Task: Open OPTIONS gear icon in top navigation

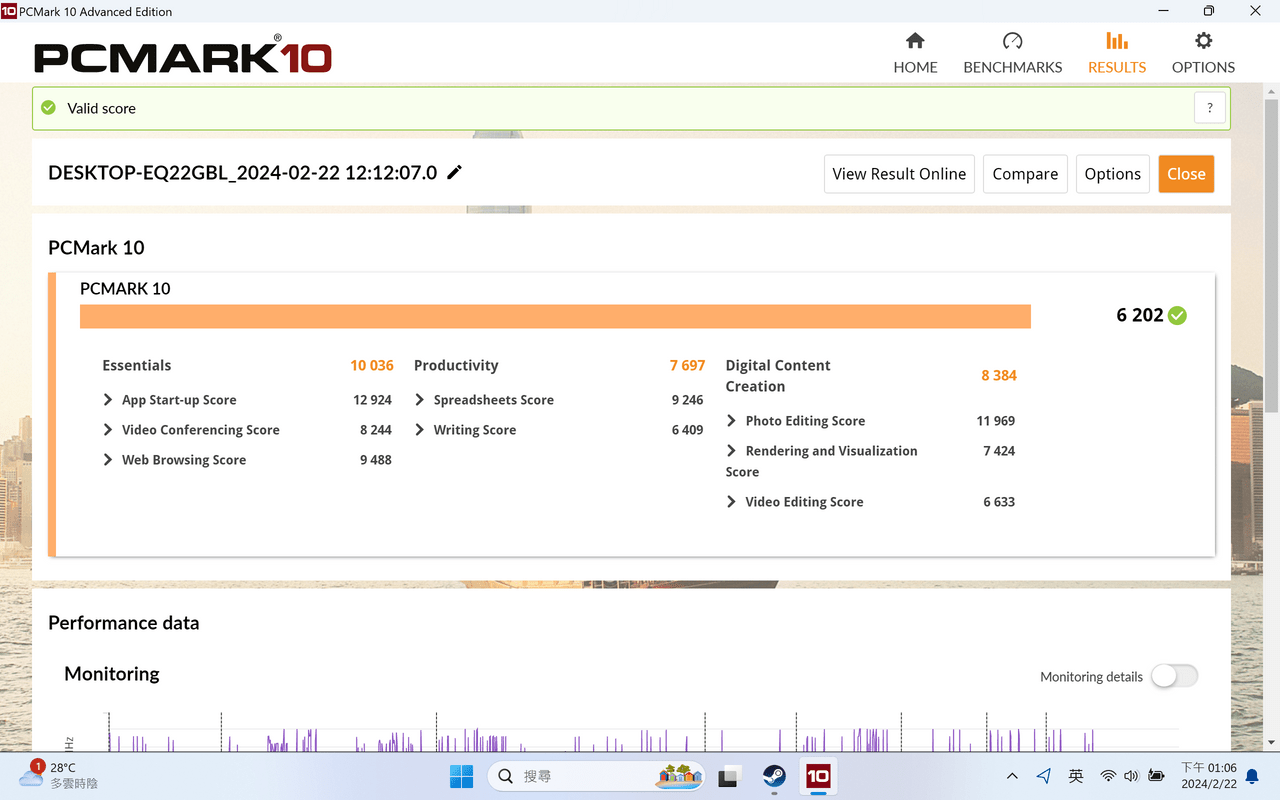Action: point(1203,53)
